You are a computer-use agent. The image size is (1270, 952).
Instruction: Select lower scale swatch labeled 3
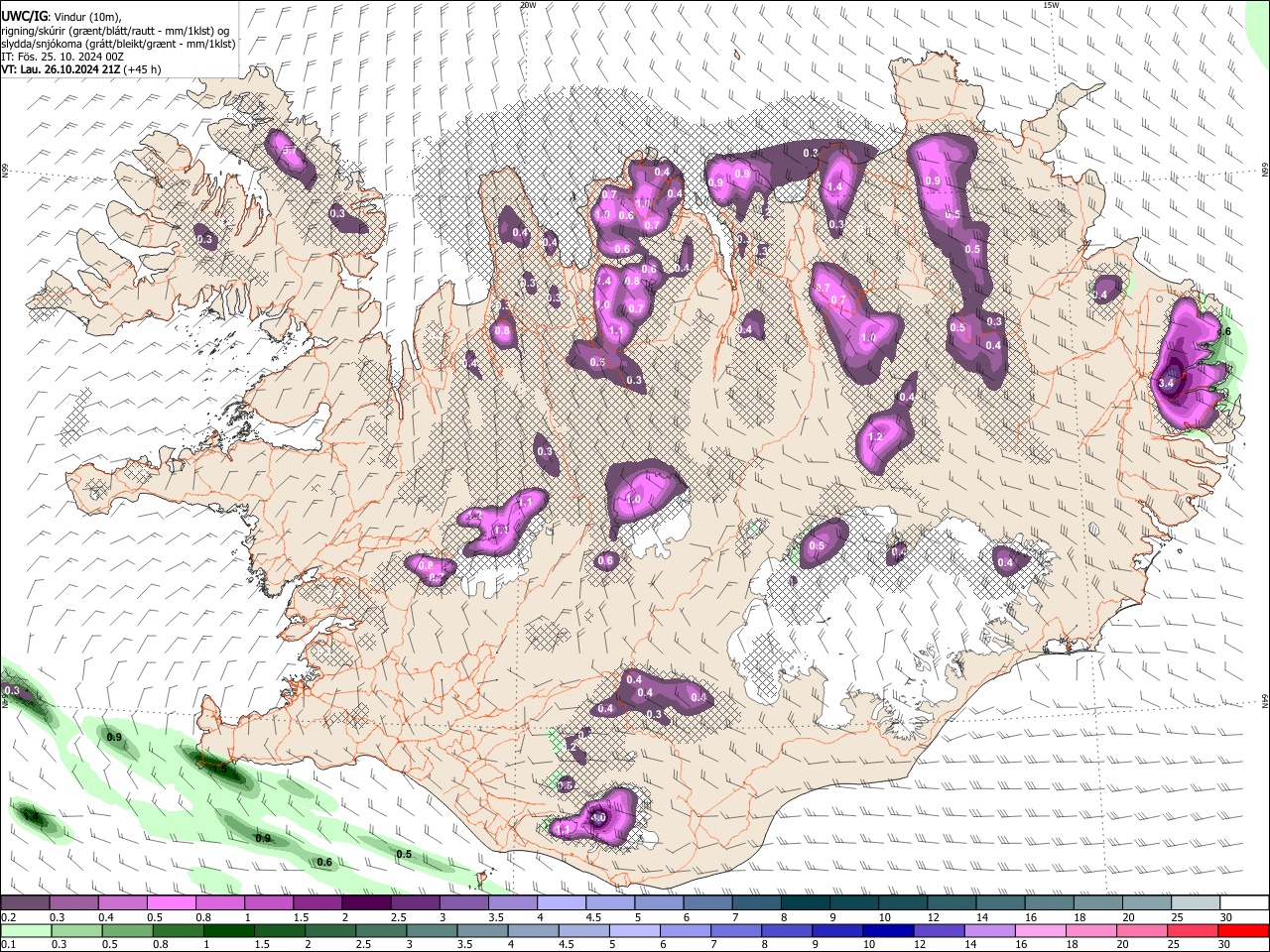(430, 930)
